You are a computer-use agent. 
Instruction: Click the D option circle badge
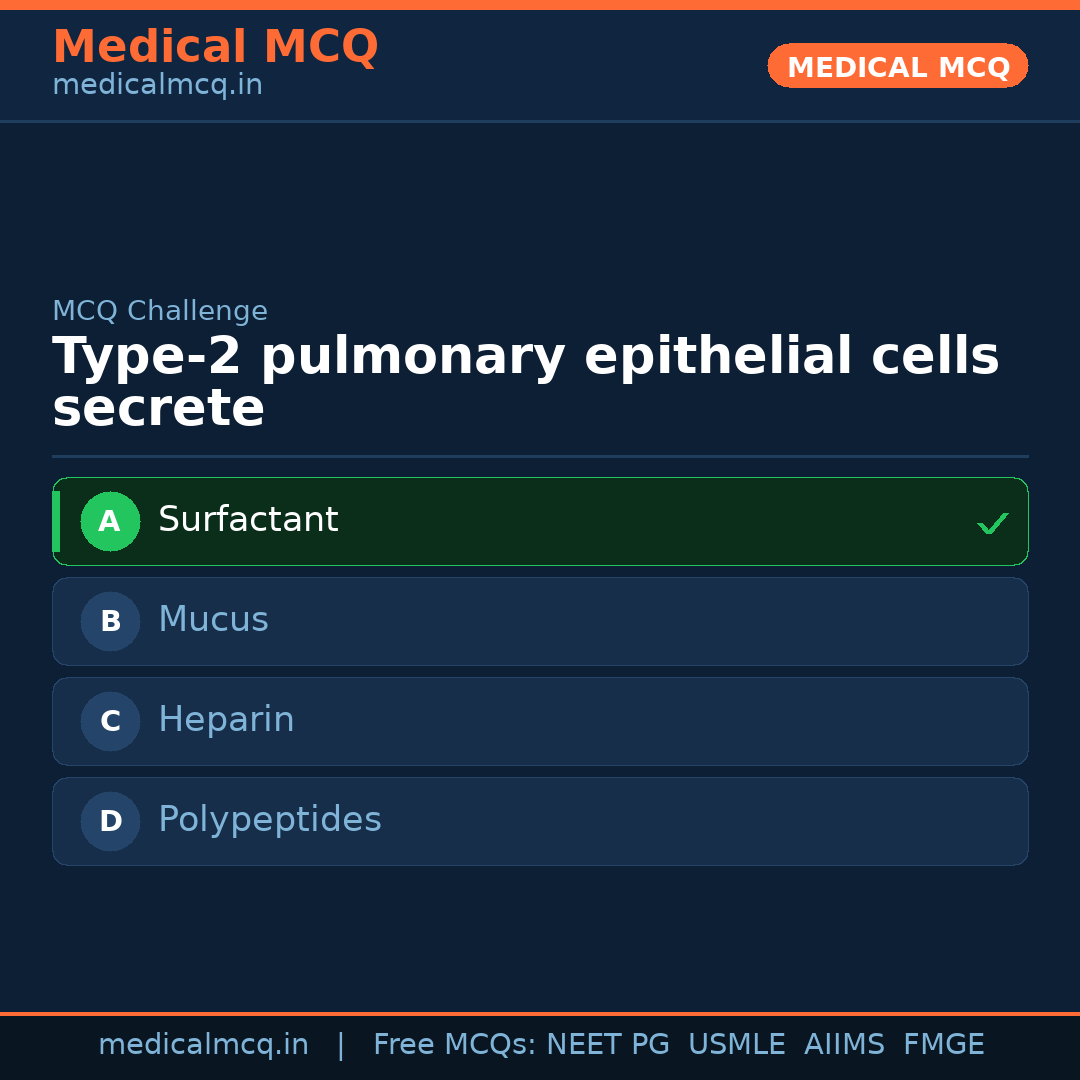tap(110, 821)
